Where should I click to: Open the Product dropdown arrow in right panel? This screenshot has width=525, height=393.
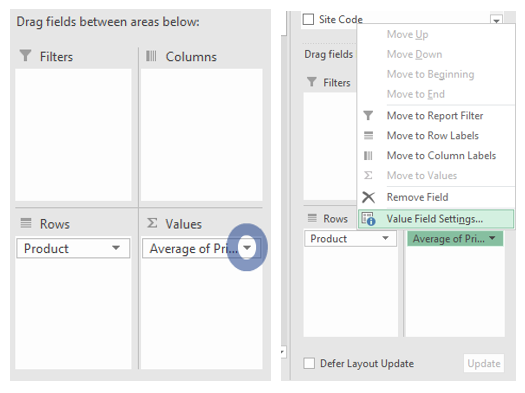(x=385, y=238)
